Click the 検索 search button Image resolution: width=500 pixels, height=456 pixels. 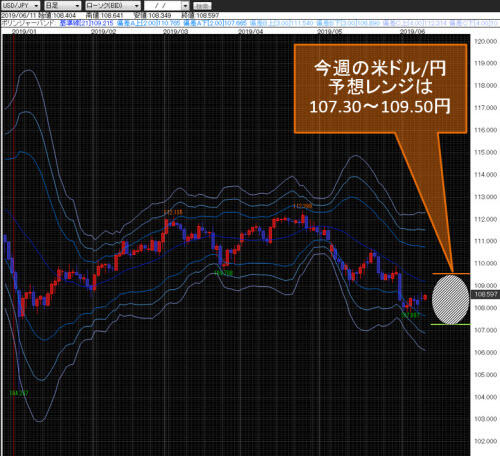coord(202,6)
